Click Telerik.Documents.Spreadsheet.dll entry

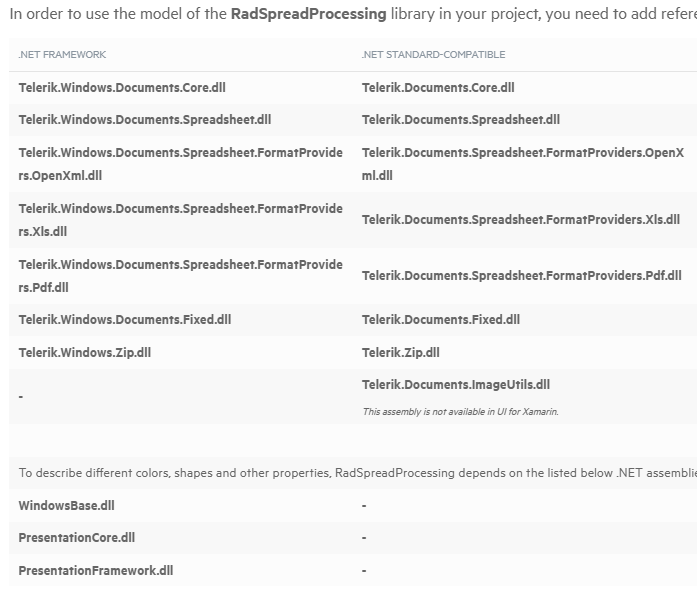tap(460, 120)
